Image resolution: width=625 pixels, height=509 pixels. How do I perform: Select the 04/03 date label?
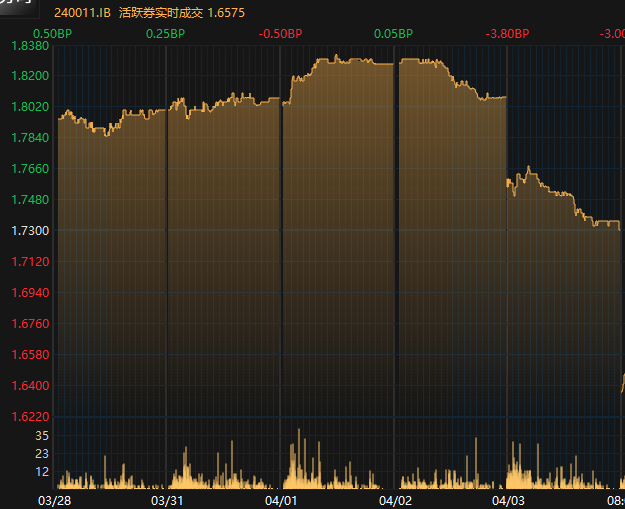pyautogui.click(x=508, y=501)
